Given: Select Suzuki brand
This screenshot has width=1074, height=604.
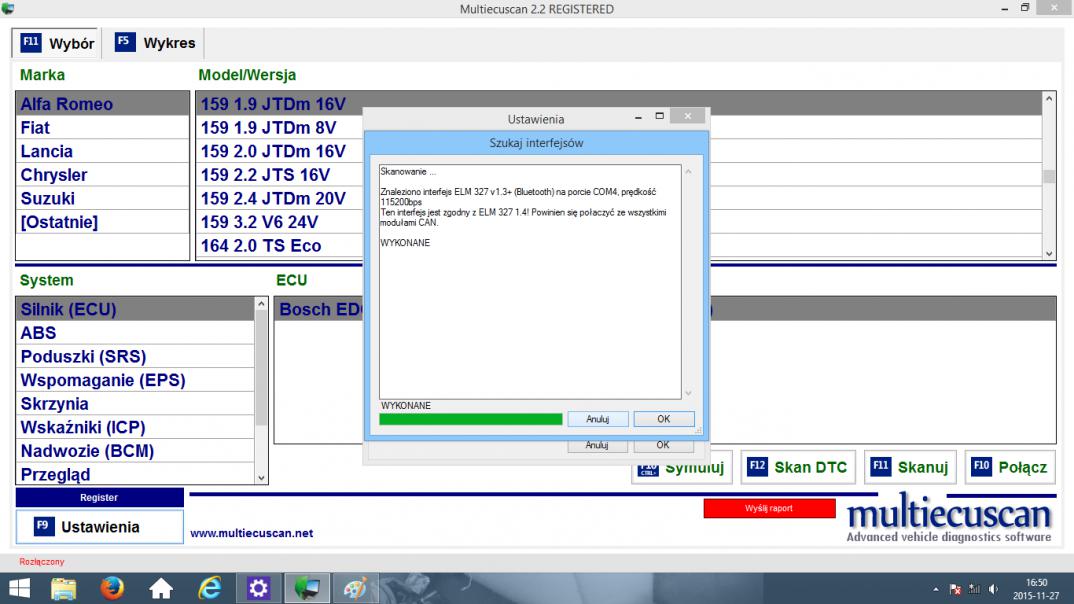Looking at the screenshot, I should coord(103,199).
